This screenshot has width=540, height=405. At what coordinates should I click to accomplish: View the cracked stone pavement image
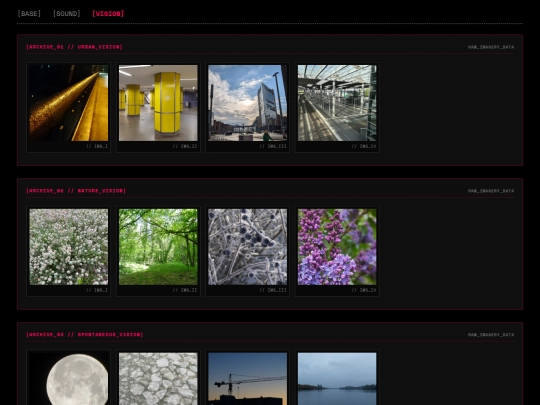coord(158,379)
